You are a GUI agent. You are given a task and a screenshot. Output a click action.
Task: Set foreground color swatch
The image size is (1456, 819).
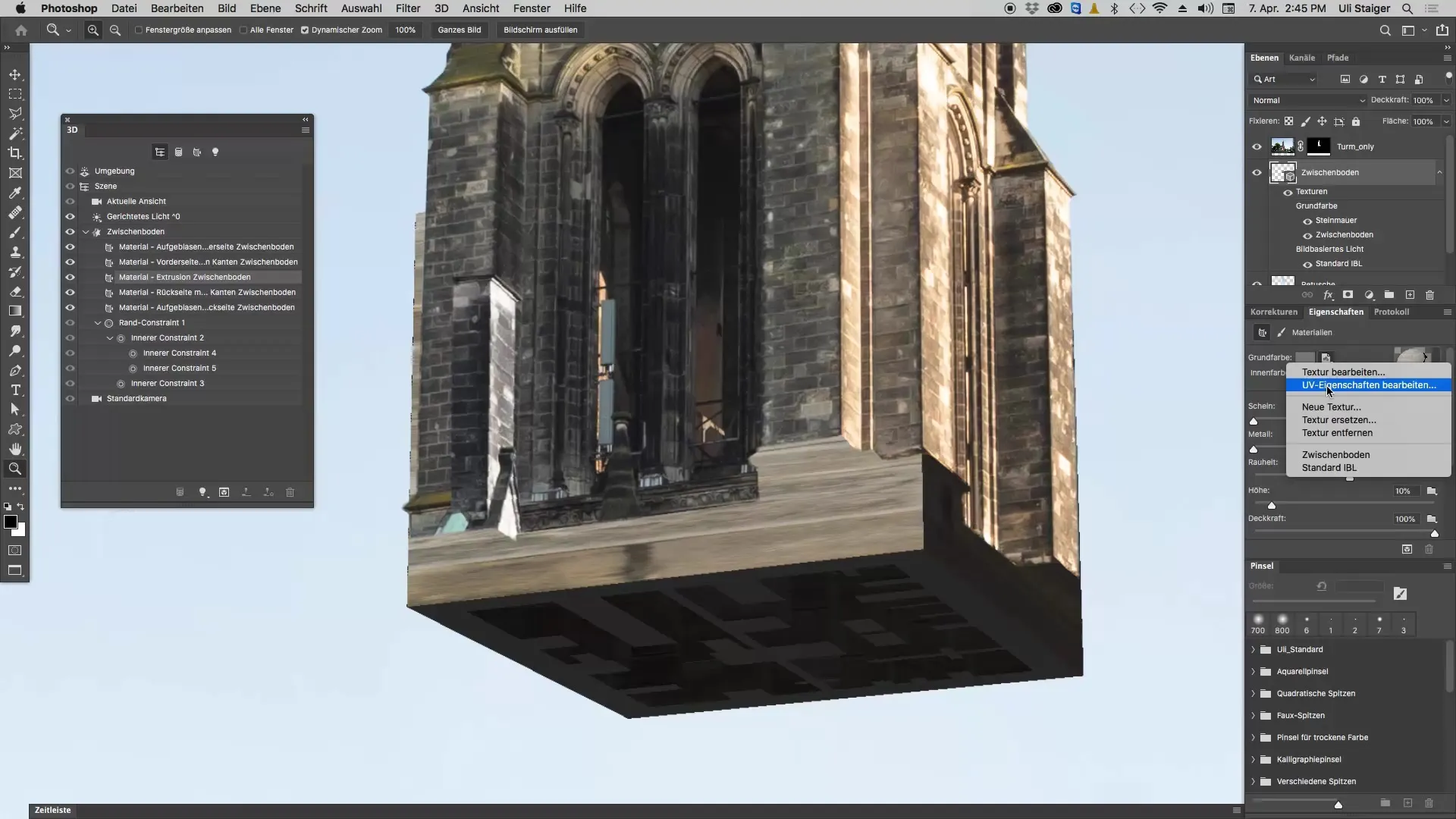pyautogui.click(x=11, y=522)
